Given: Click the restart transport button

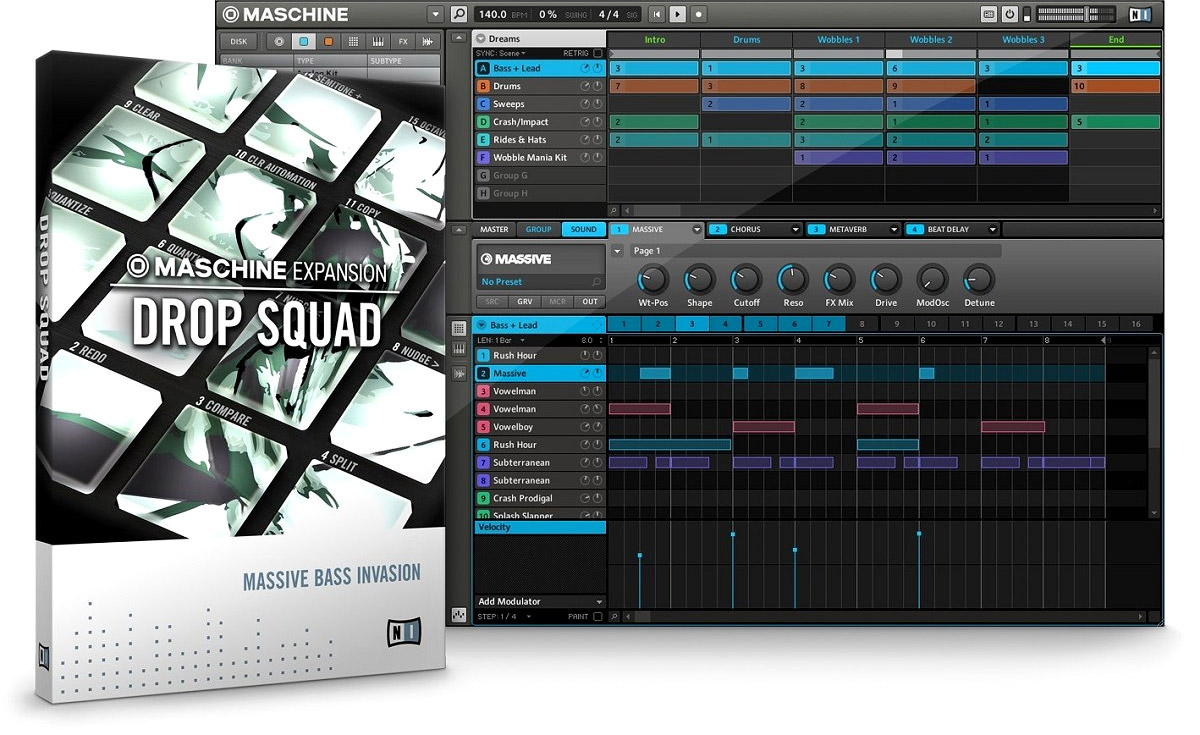Looking at the screenshot, I should 656,14.
